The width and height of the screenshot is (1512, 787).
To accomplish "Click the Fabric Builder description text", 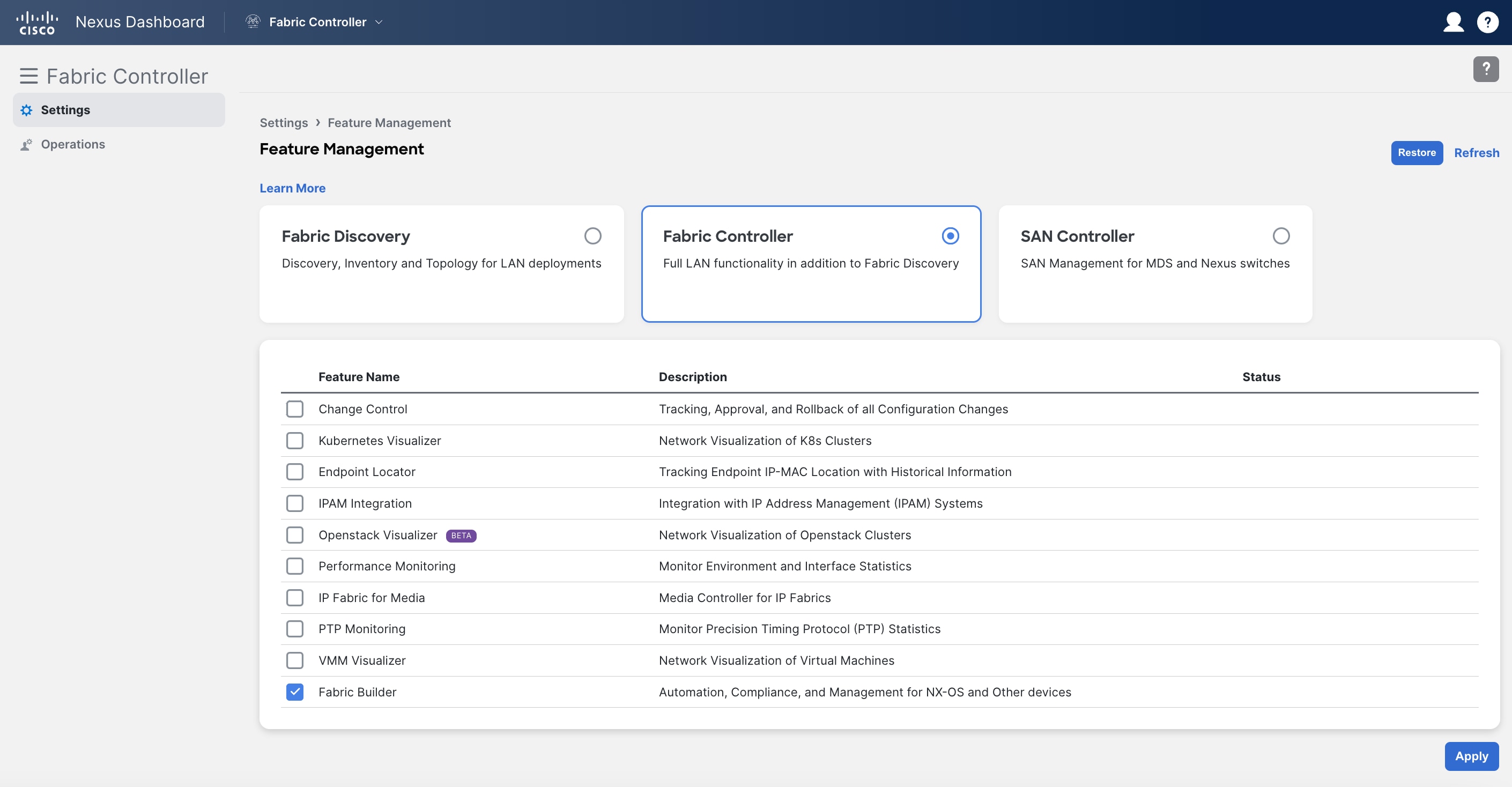I will pyautogui.click(x=865, y=693).
